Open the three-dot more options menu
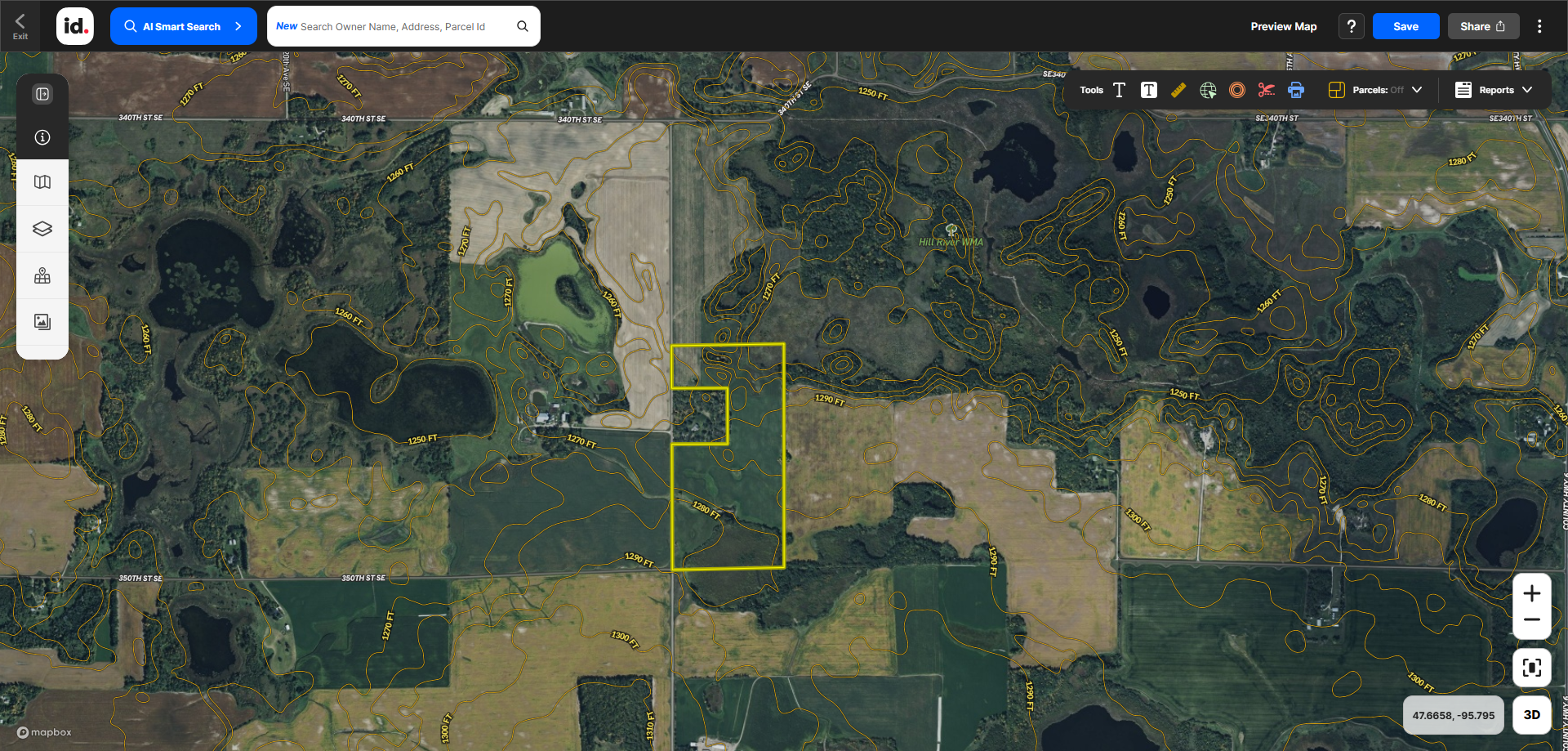 tap(1539, 26)
